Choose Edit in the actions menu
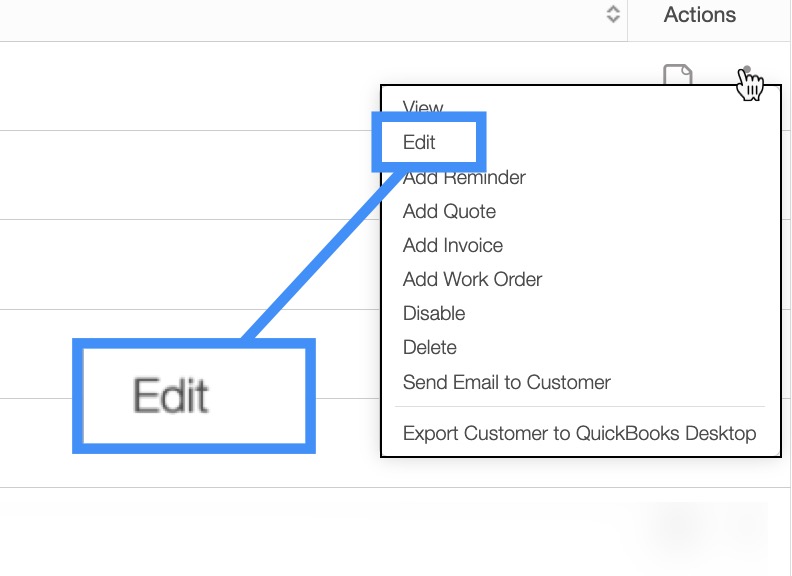 420,142
